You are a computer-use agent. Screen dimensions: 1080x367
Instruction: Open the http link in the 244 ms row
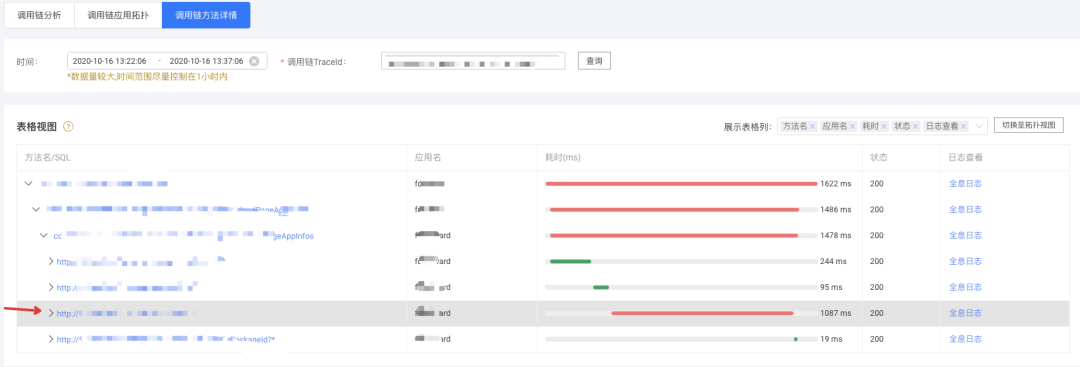(141, 262)
